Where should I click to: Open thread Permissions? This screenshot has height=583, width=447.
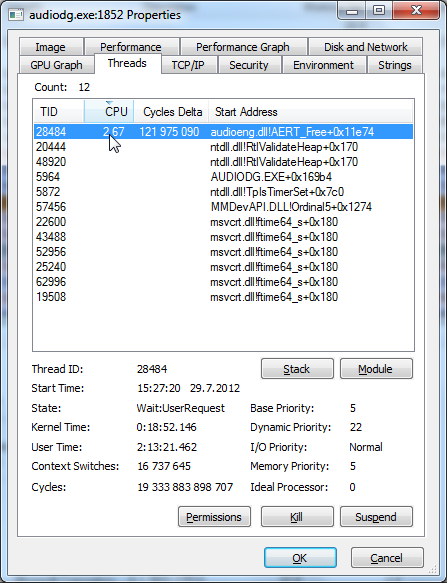tap(214, 517)
